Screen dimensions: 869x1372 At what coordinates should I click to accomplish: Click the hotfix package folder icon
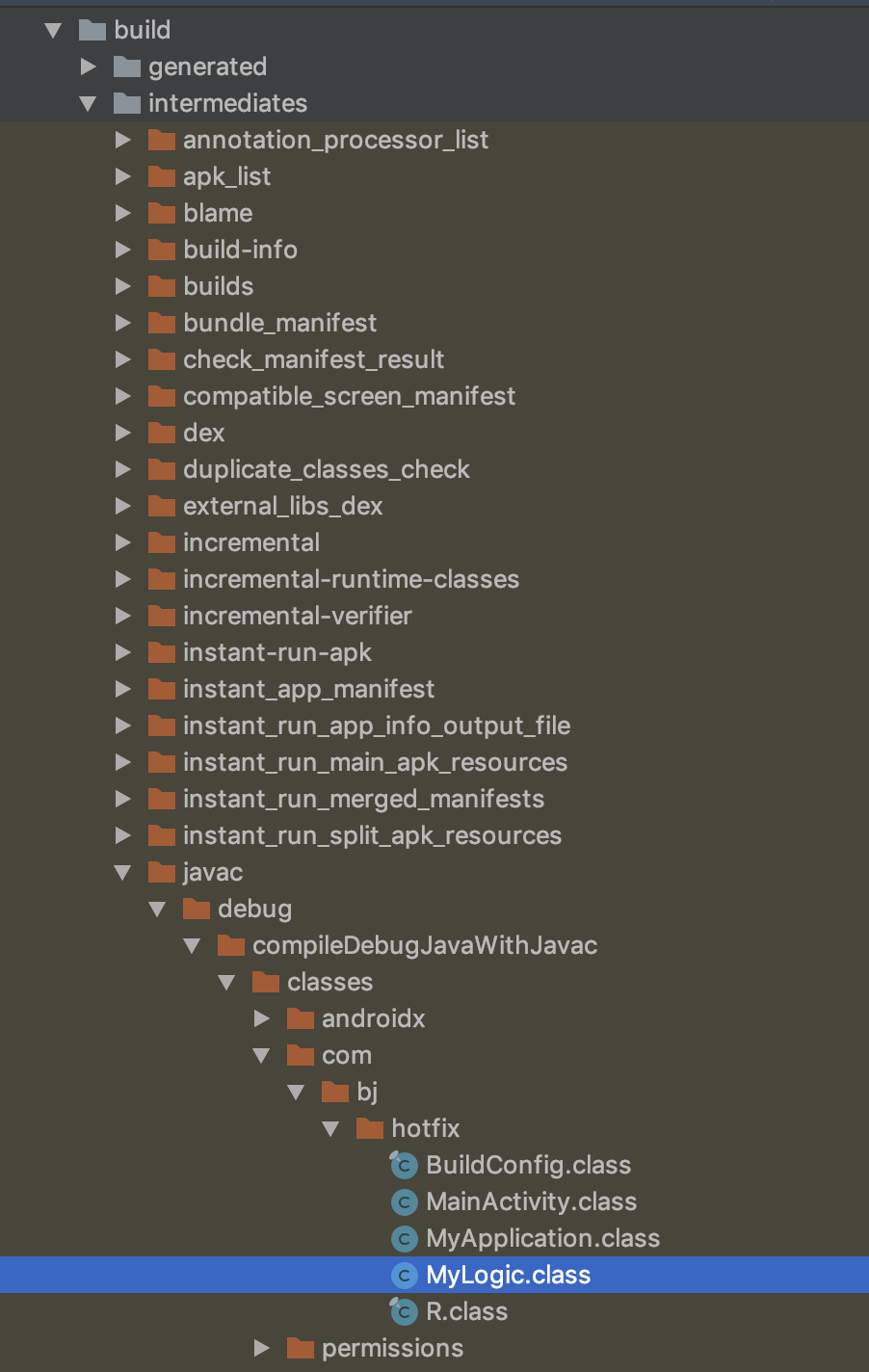coord(370,1128)
